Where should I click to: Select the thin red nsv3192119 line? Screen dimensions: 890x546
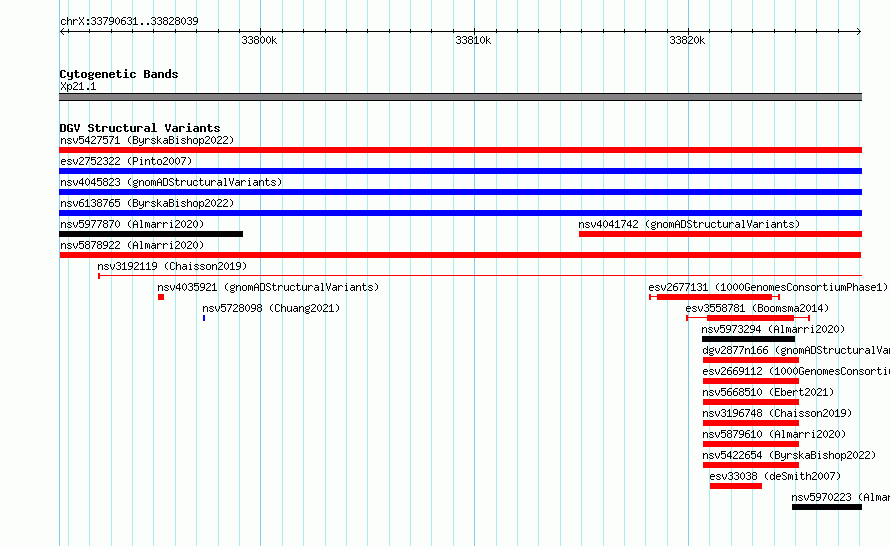(x=480, y=276)
